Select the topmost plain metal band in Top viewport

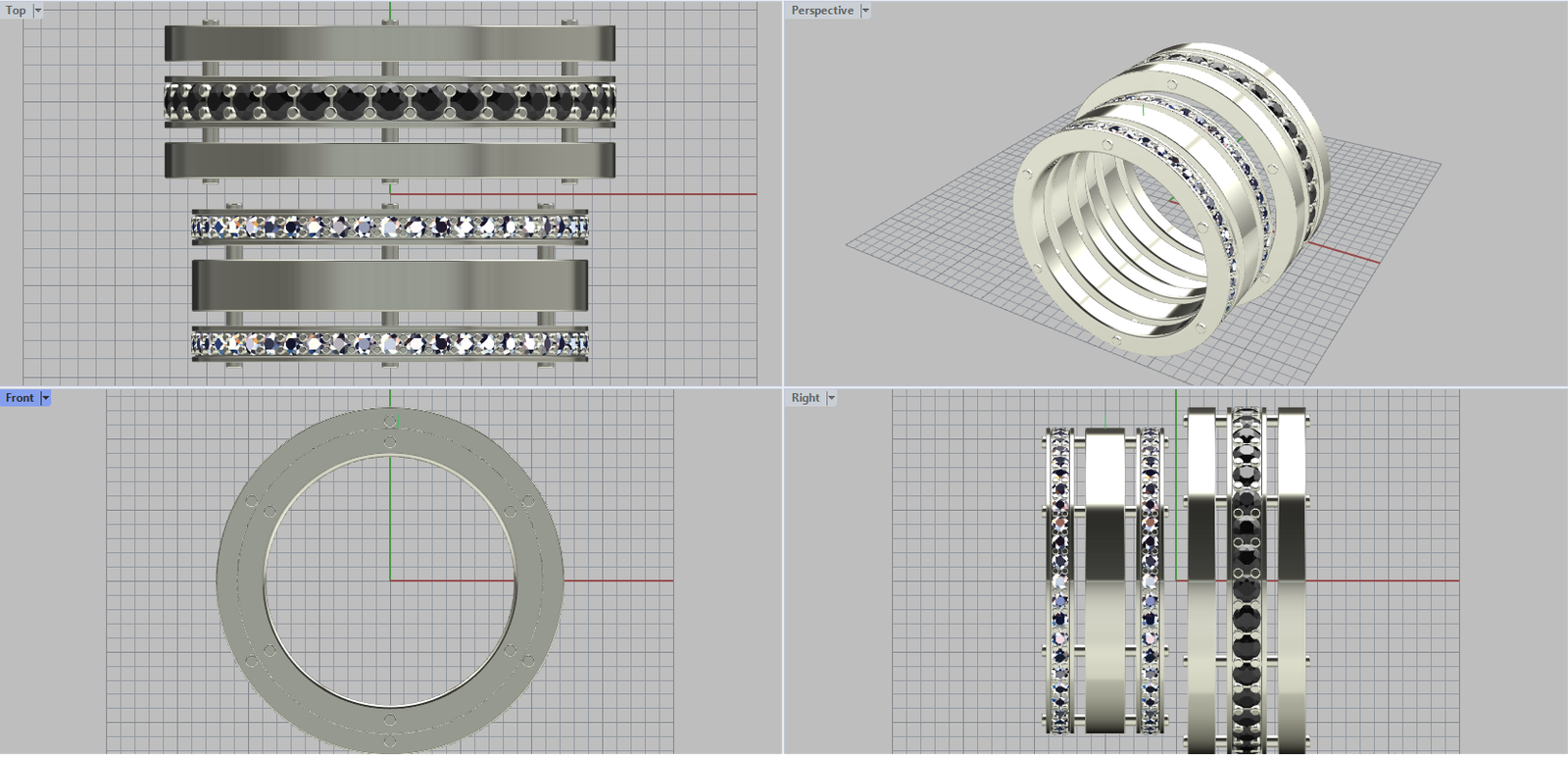[x=389, y=43]
